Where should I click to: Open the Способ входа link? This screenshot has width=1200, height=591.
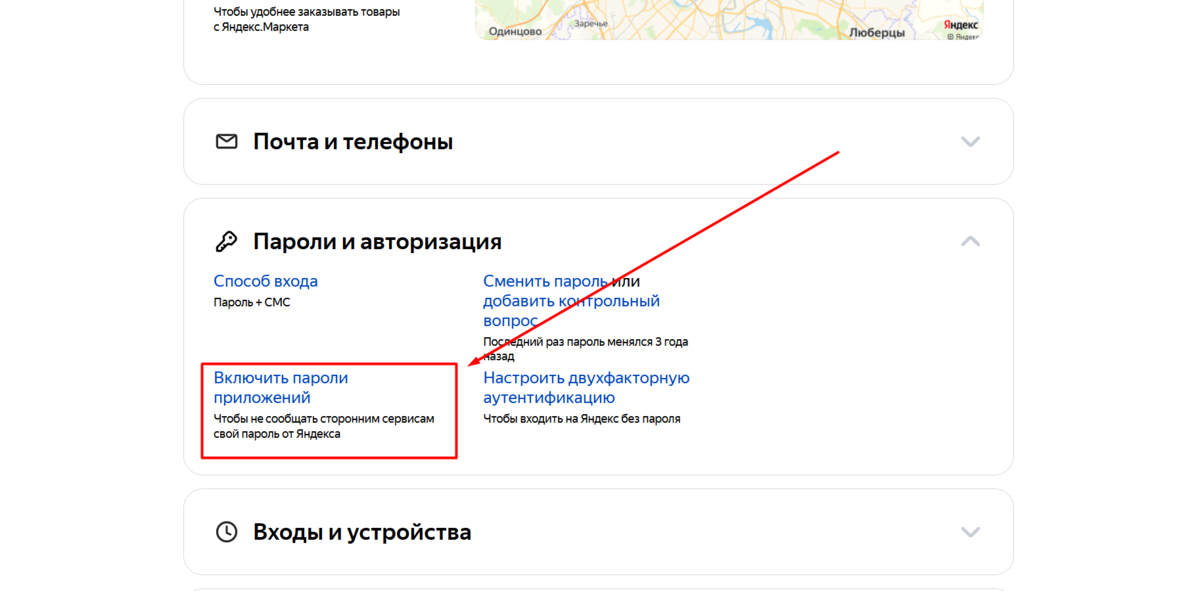point(266,281)
